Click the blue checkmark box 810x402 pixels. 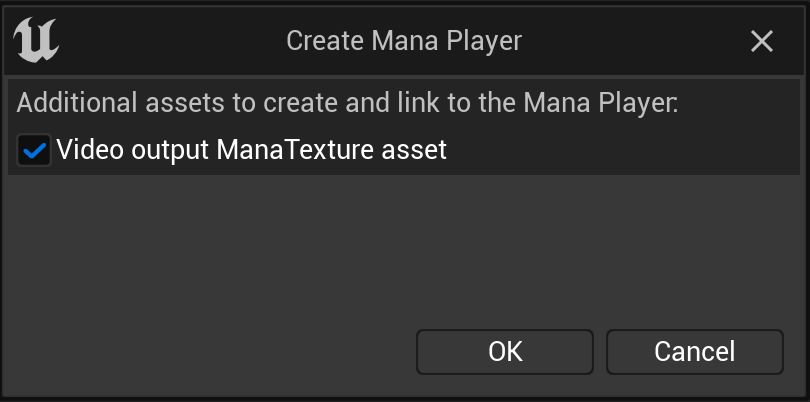coord(34,151)
